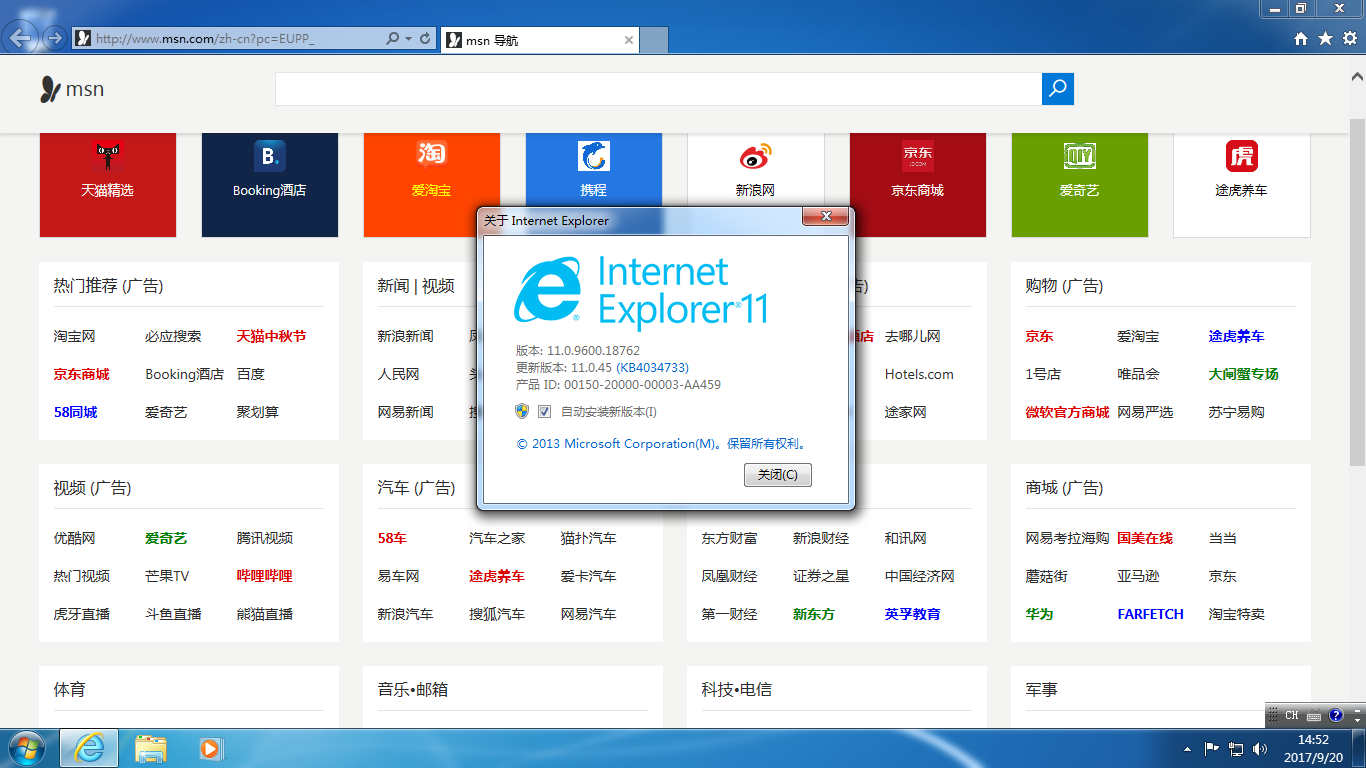Open the 必应搜索 link
1366x768 pixels.
173,336
